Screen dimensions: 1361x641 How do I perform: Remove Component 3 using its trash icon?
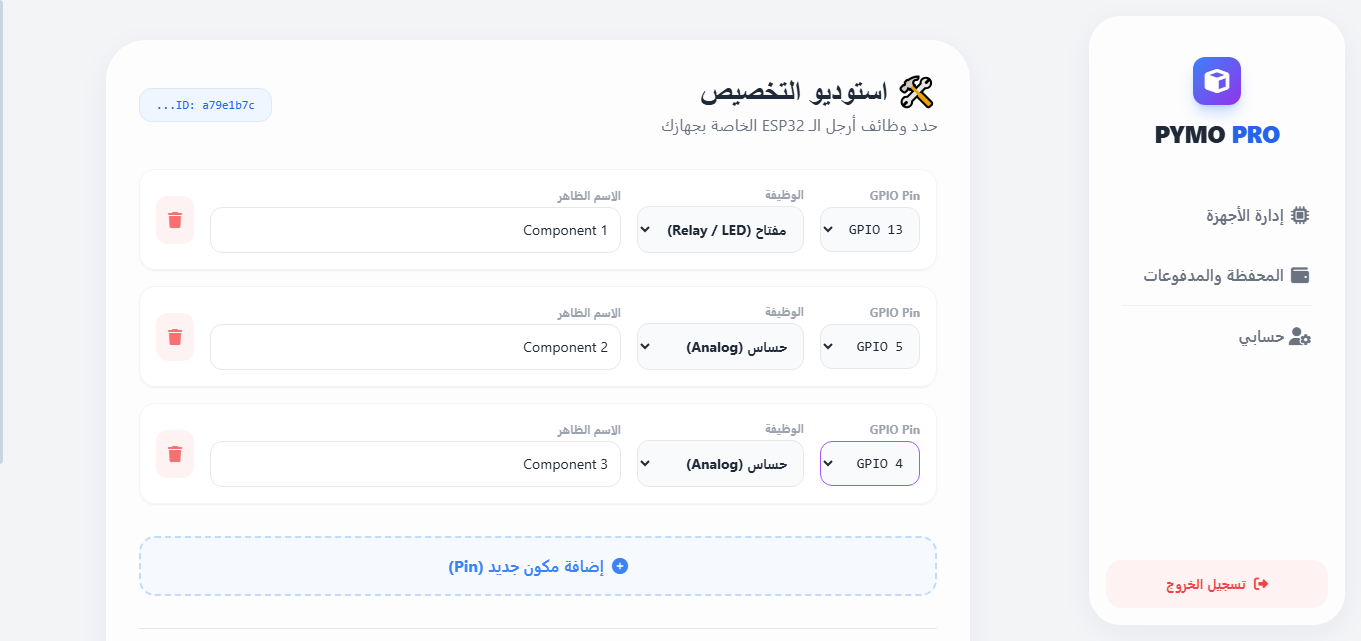click(x=175, y=454)
